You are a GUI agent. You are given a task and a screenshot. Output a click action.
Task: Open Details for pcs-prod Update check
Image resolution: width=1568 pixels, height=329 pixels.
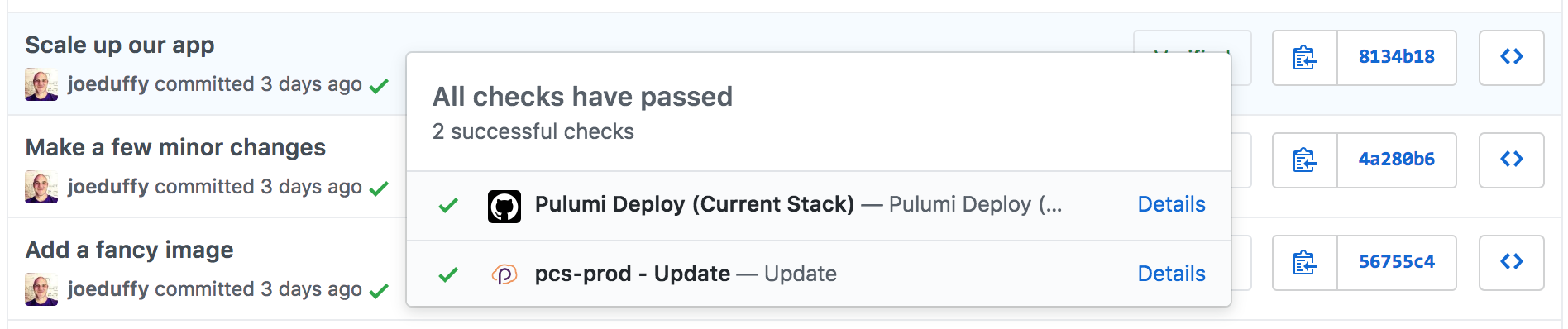point(1171,274)
